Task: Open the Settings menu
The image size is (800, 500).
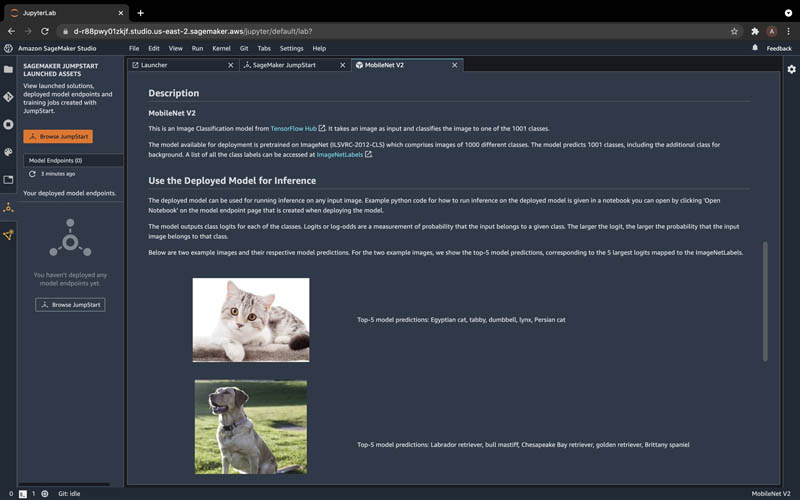Action: (291, 48)
